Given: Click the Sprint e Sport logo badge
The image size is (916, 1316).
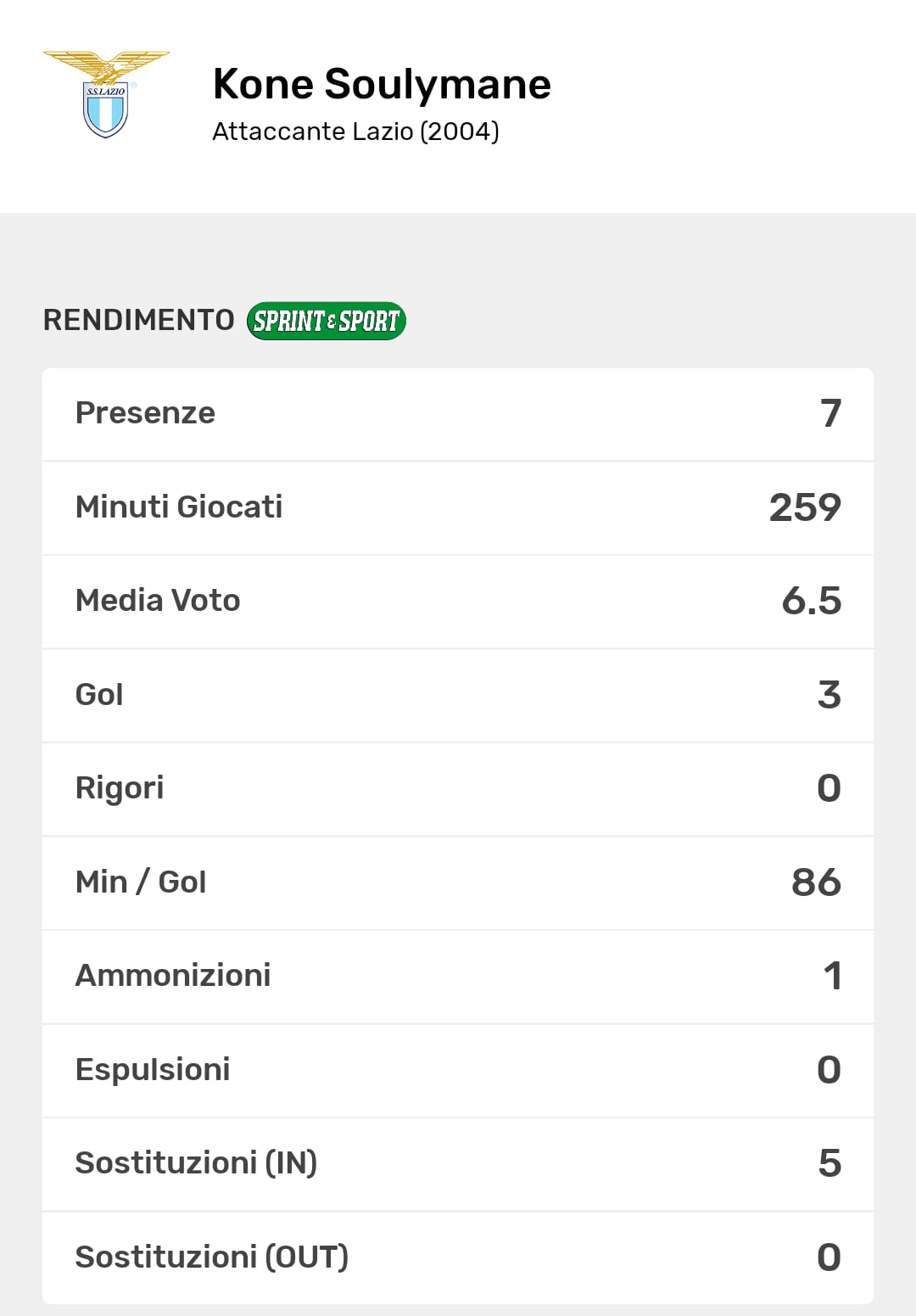Looking at the screenshot, I should coord(327,321).
